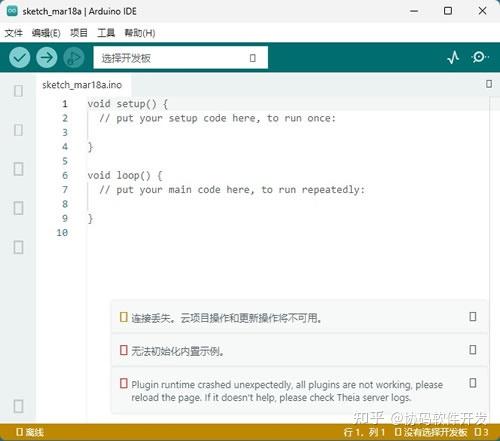Click the Verify checkmark button
Image resolution: width=500 pixels, height=441 pixels.
(20, 58)
